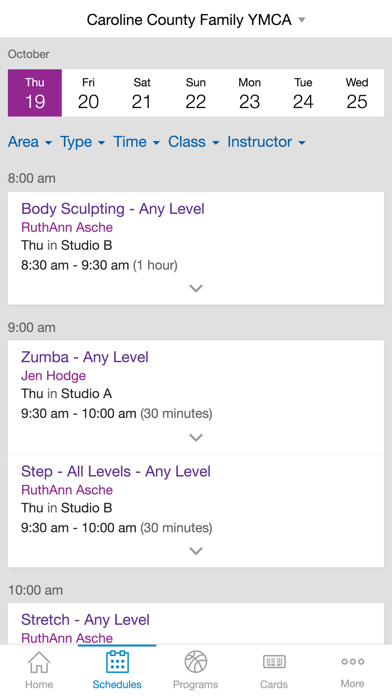Tap the Schedules calendar icon
The image size is (392, 696).
[x=117, y=662]
